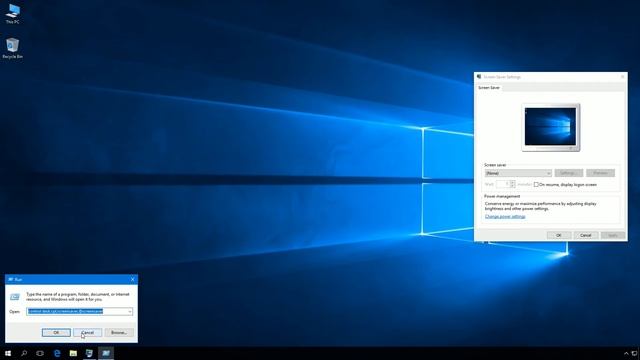Select Recycle Bin desktop icon
This screenshot has height=360, width=640.
point(13,48)
